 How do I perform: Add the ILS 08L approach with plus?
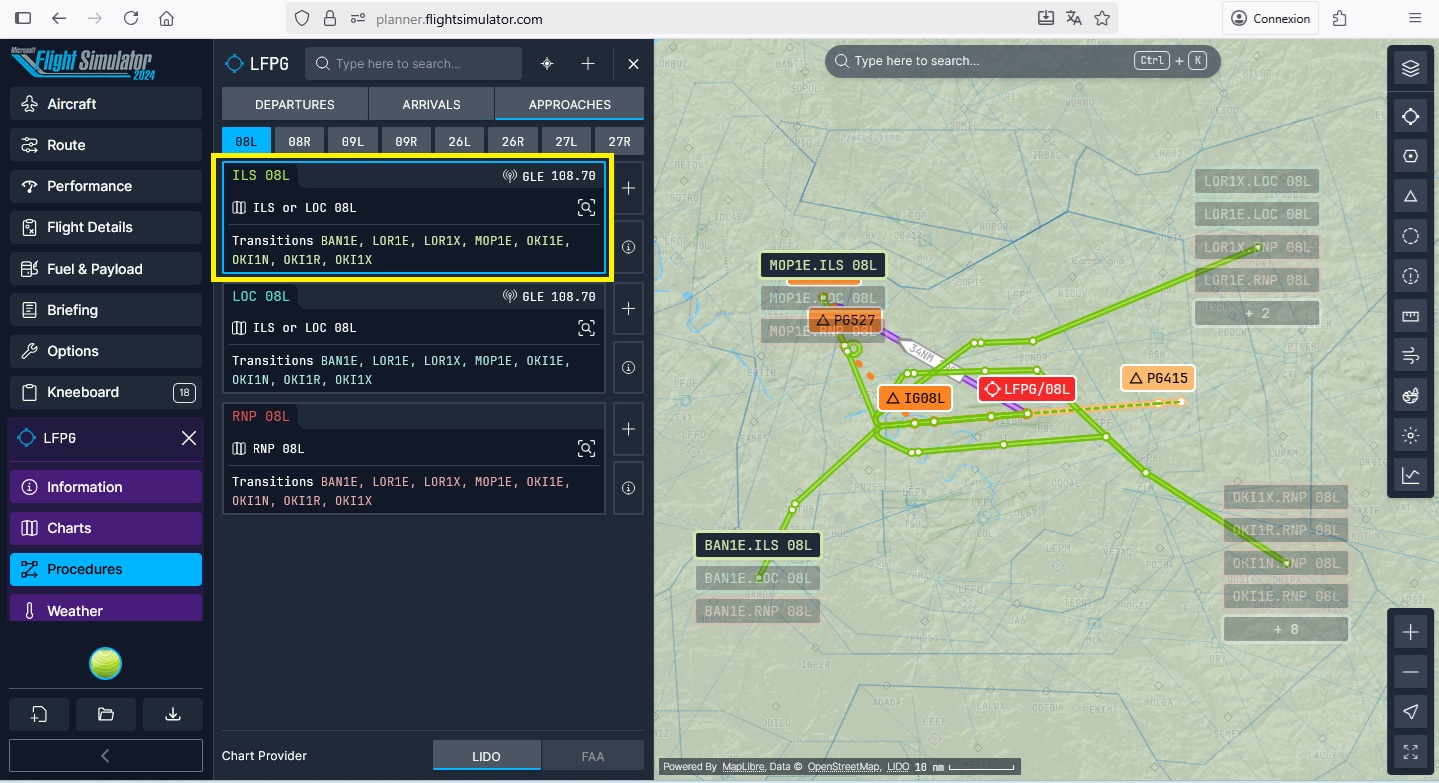pos(628,188)
